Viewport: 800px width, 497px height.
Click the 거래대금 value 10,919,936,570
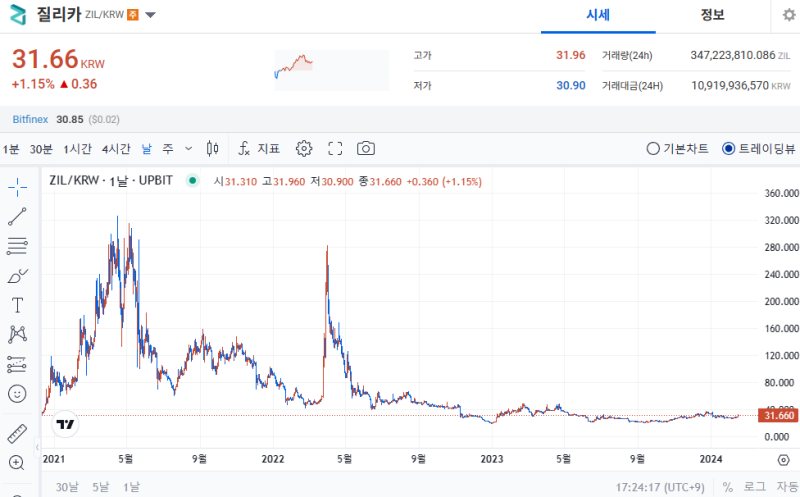[730, 85]
